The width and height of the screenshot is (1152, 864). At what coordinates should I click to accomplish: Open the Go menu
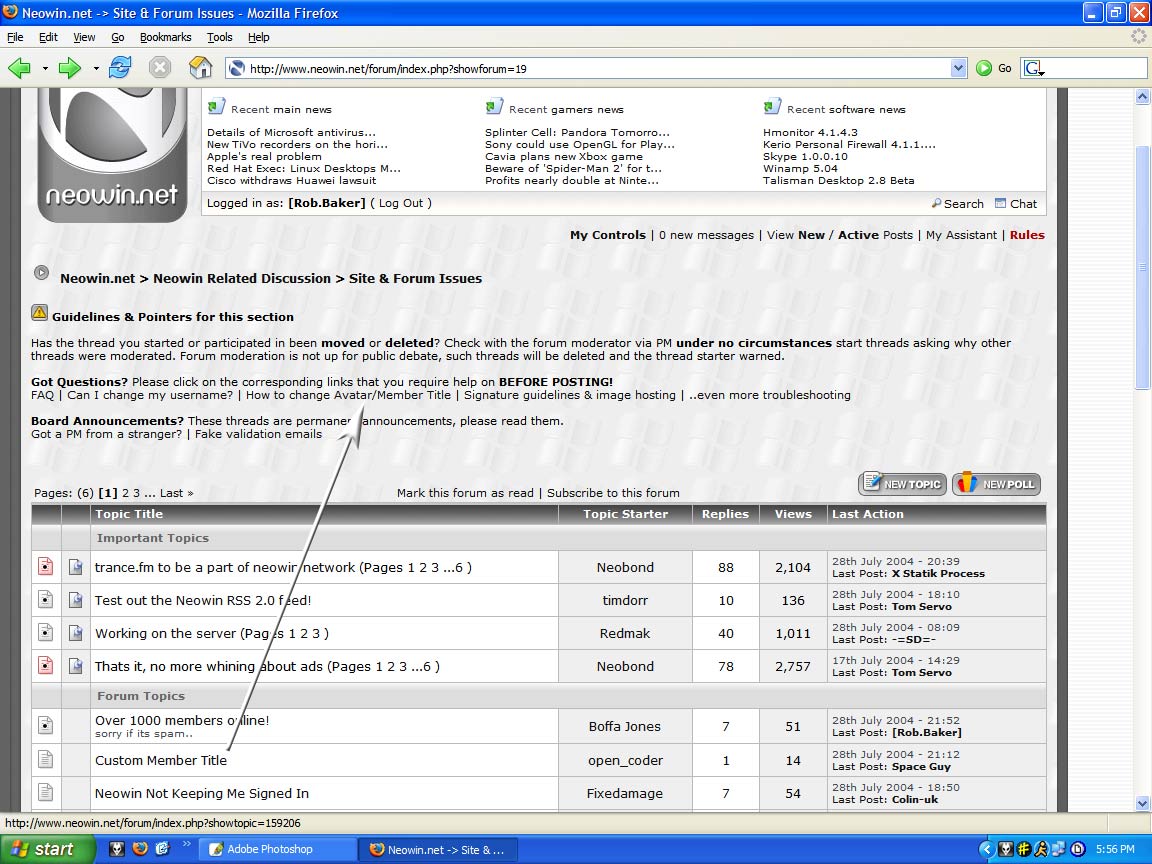(x=118, y=37)
